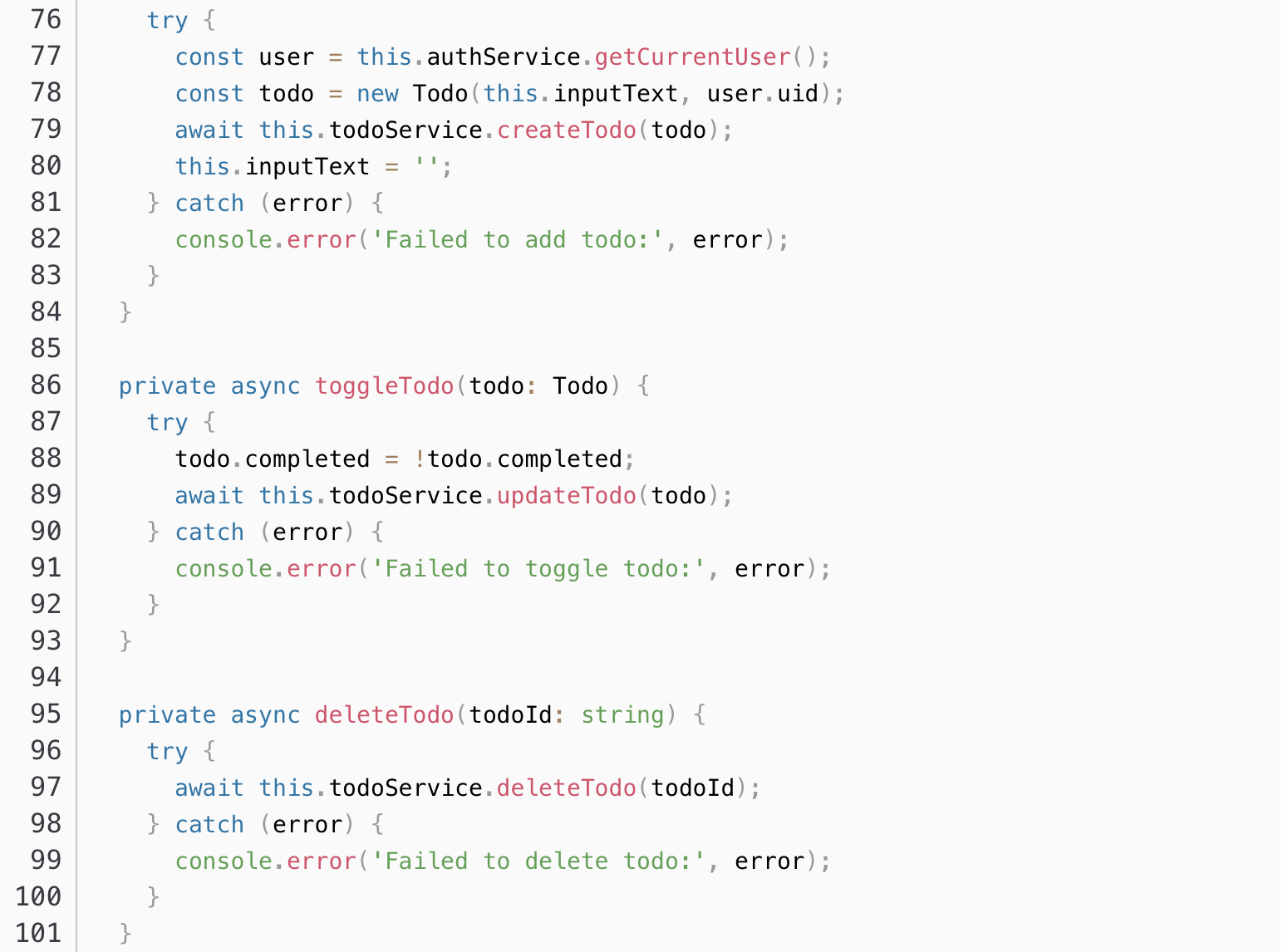Click the deleteTodo name on the private async line

click(x=385, y=714)
